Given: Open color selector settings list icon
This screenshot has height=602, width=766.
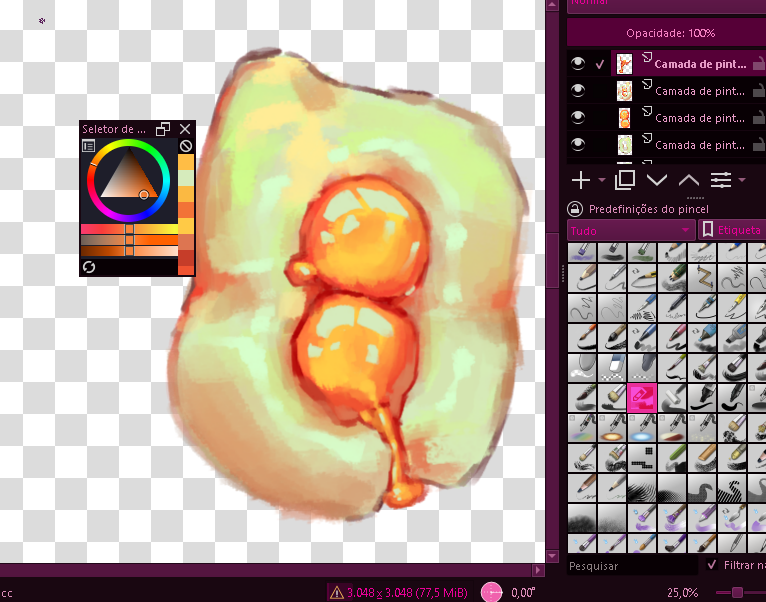Looking at the screenshot, I should [x=88, y=146].
